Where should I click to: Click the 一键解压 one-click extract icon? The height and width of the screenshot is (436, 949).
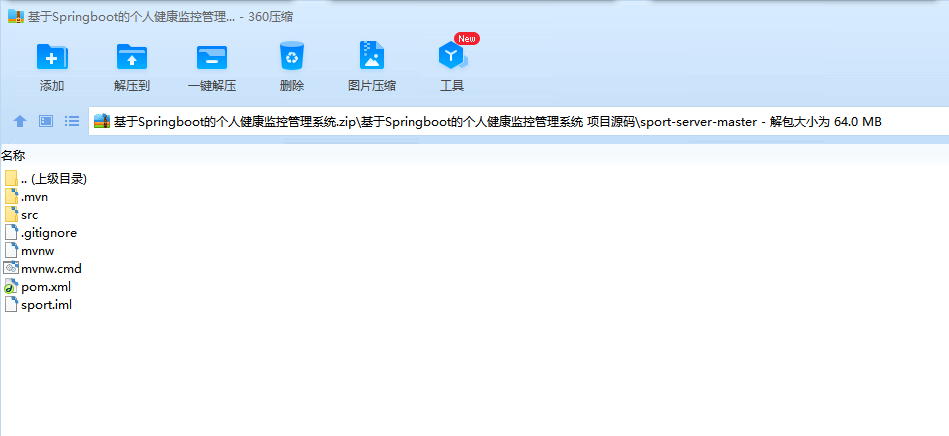pos(212,57)
